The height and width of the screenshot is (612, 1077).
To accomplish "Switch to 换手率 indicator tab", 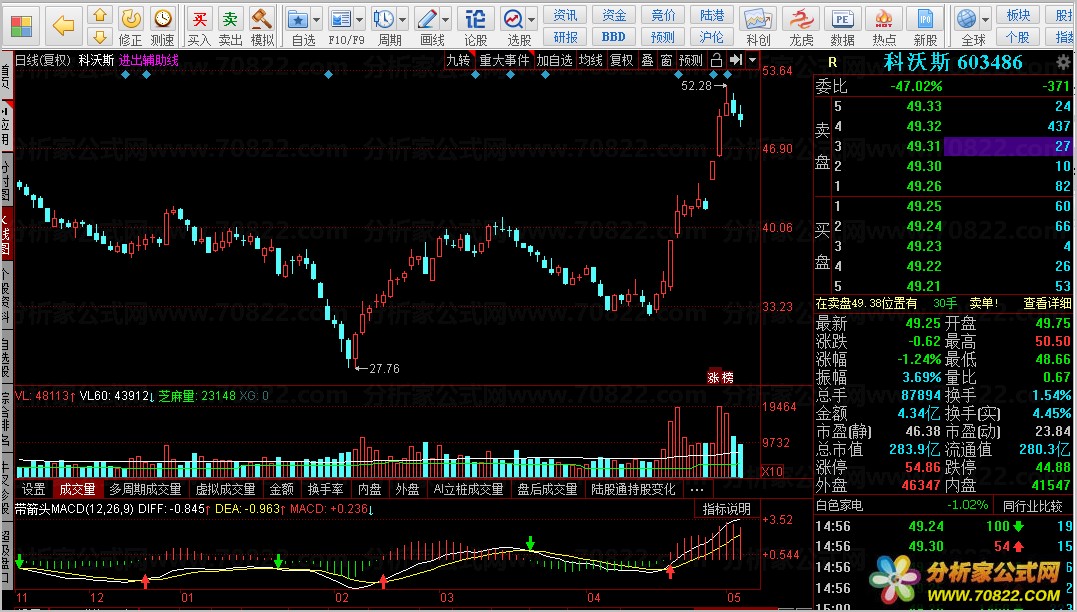I will click(325, 489).
